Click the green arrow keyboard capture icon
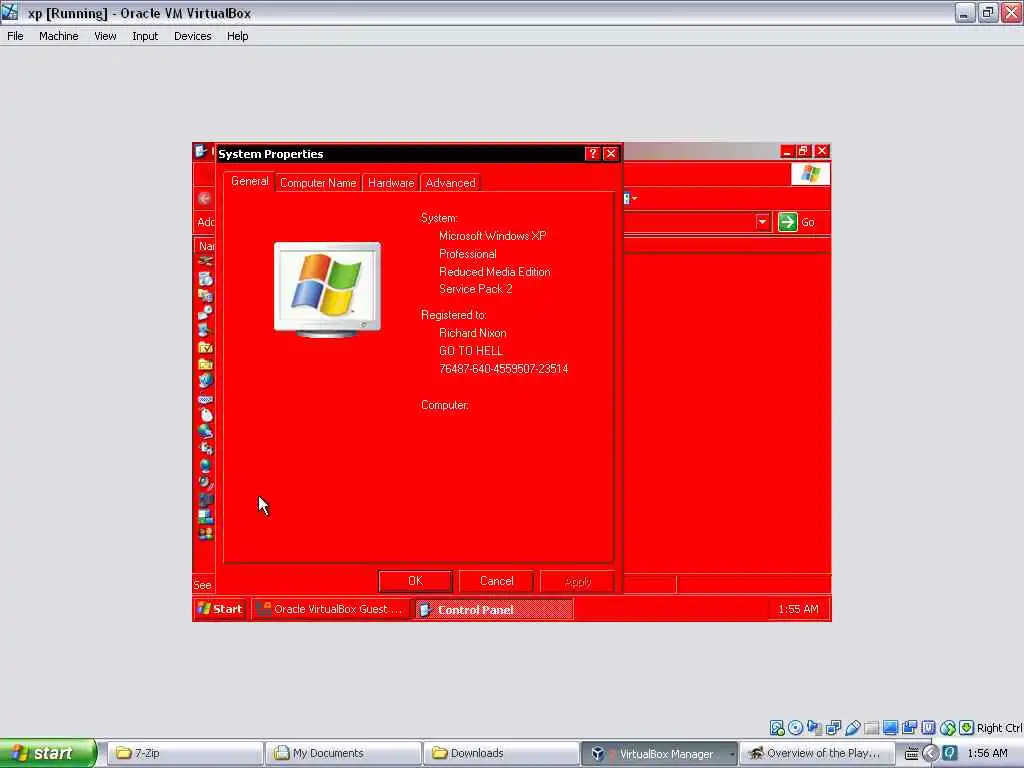The image size is (1024, 768). click(x=967, y=728)
